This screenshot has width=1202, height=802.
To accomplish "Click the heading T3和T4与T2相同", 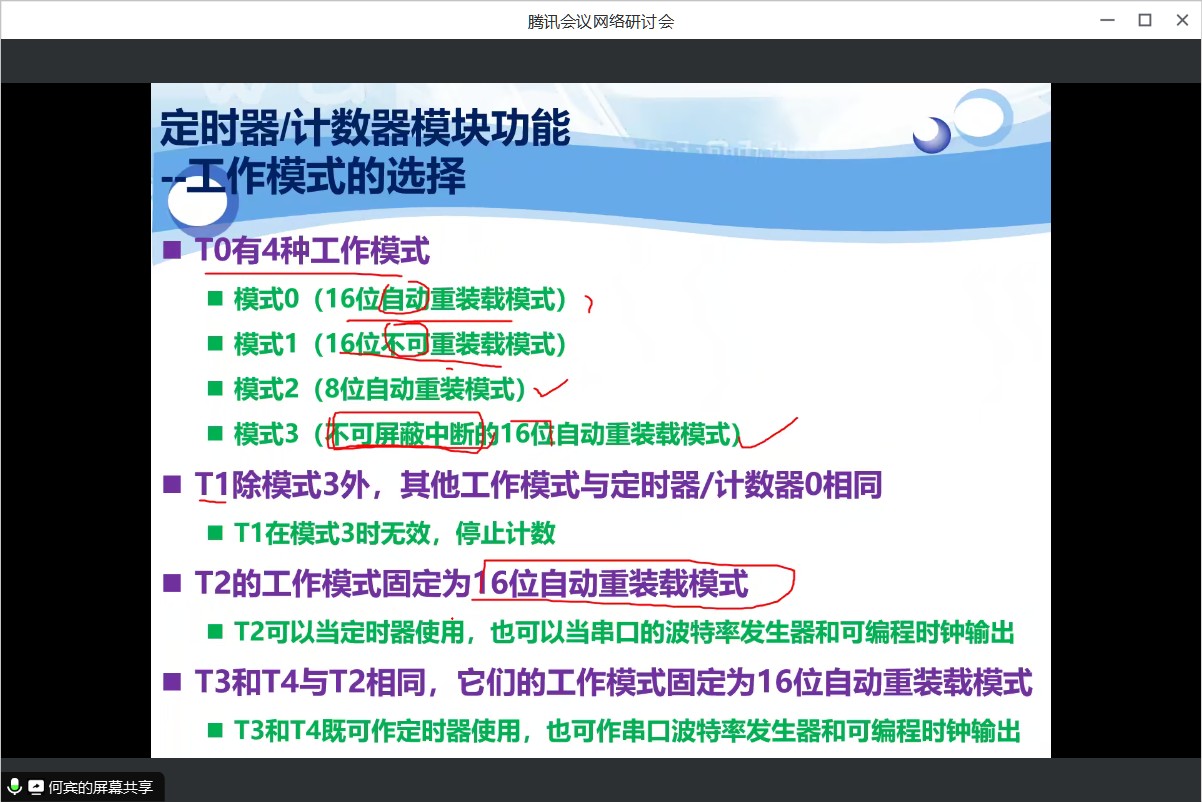I will [x=613, y=683].
